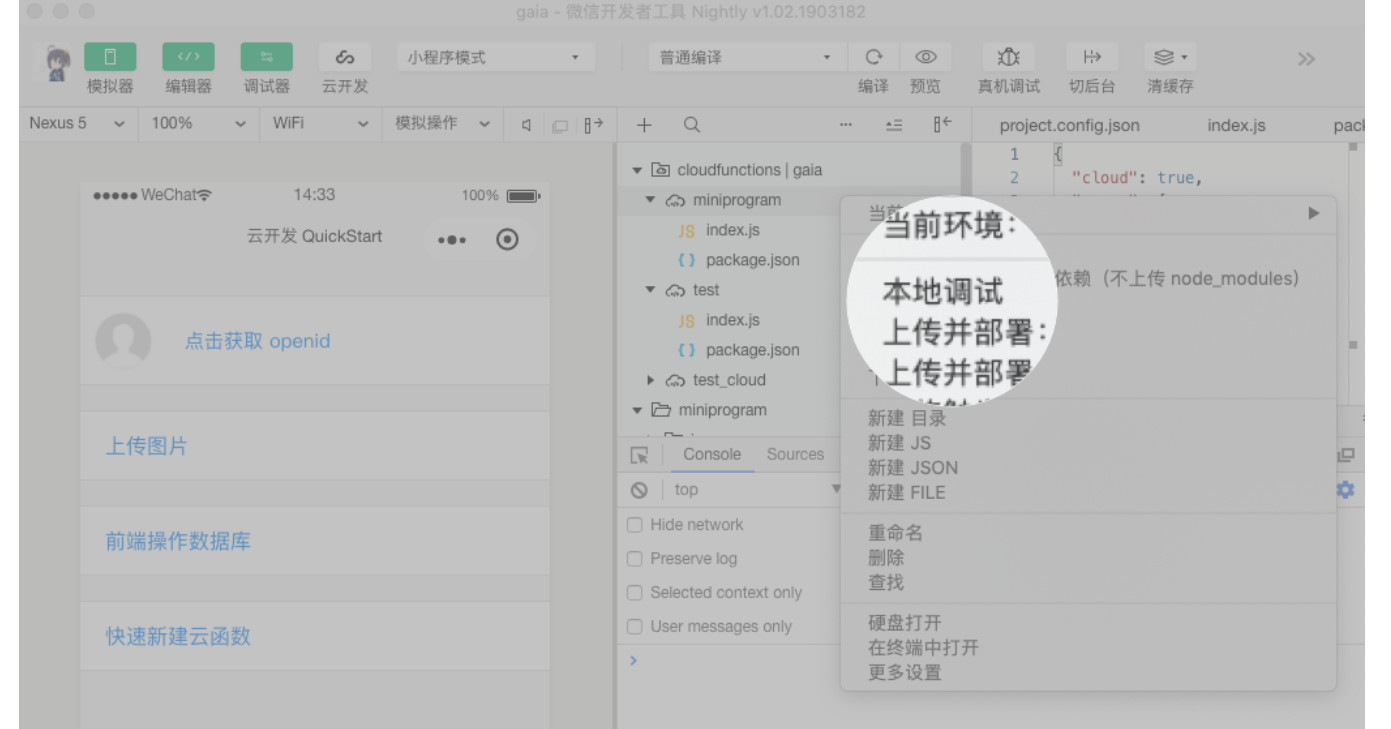This screenshot has width=1391, height=729.
Task: Select package.json under the test folder
Action: (753, 350)
